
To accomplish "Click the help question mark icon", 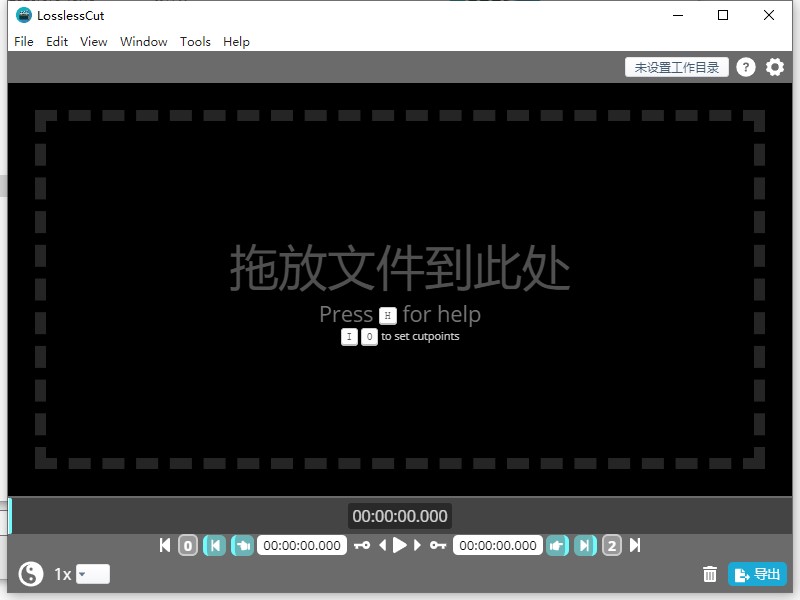I will [x=745, y=67].
